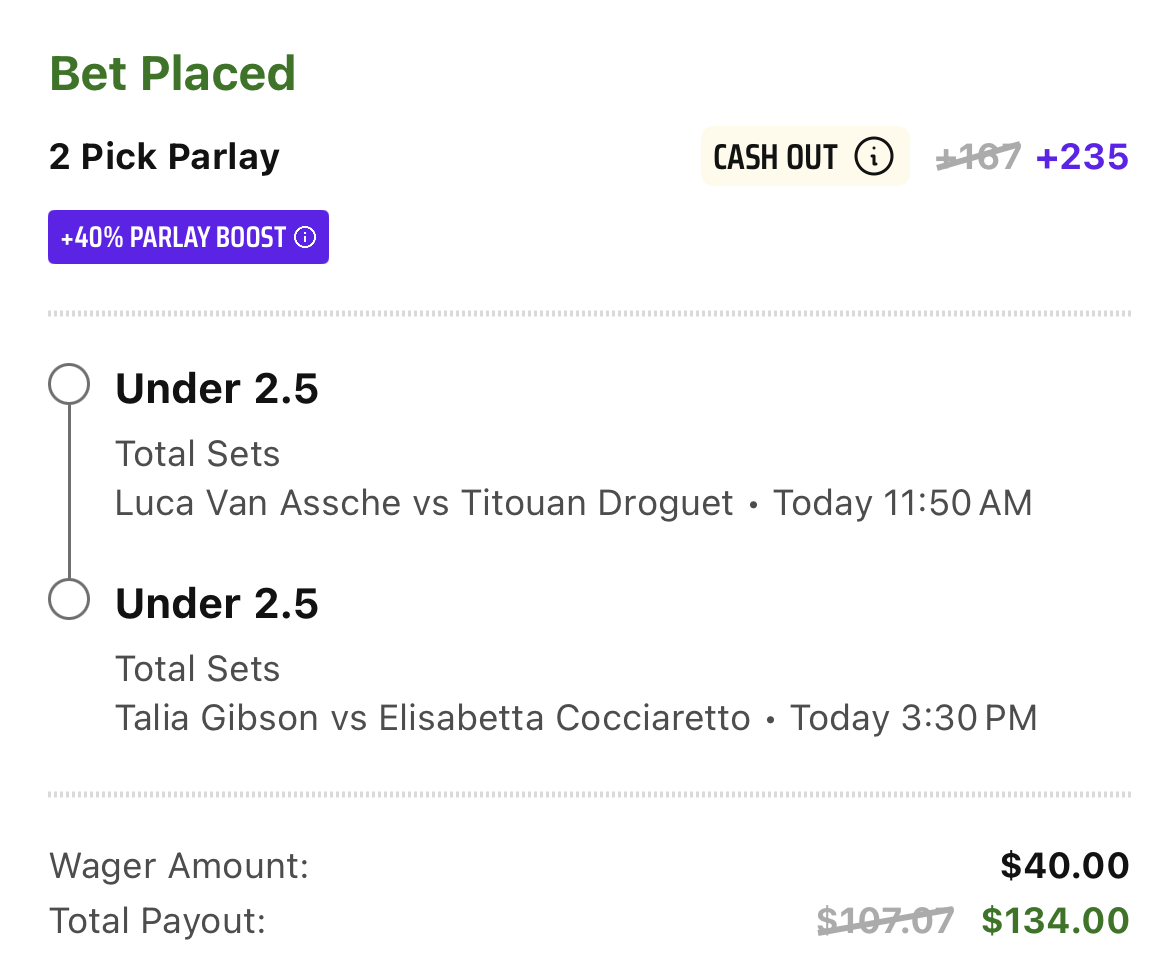Select the first Under 2.5 leg circle
Screen dimensions: 1172x969
click(69, 384)
